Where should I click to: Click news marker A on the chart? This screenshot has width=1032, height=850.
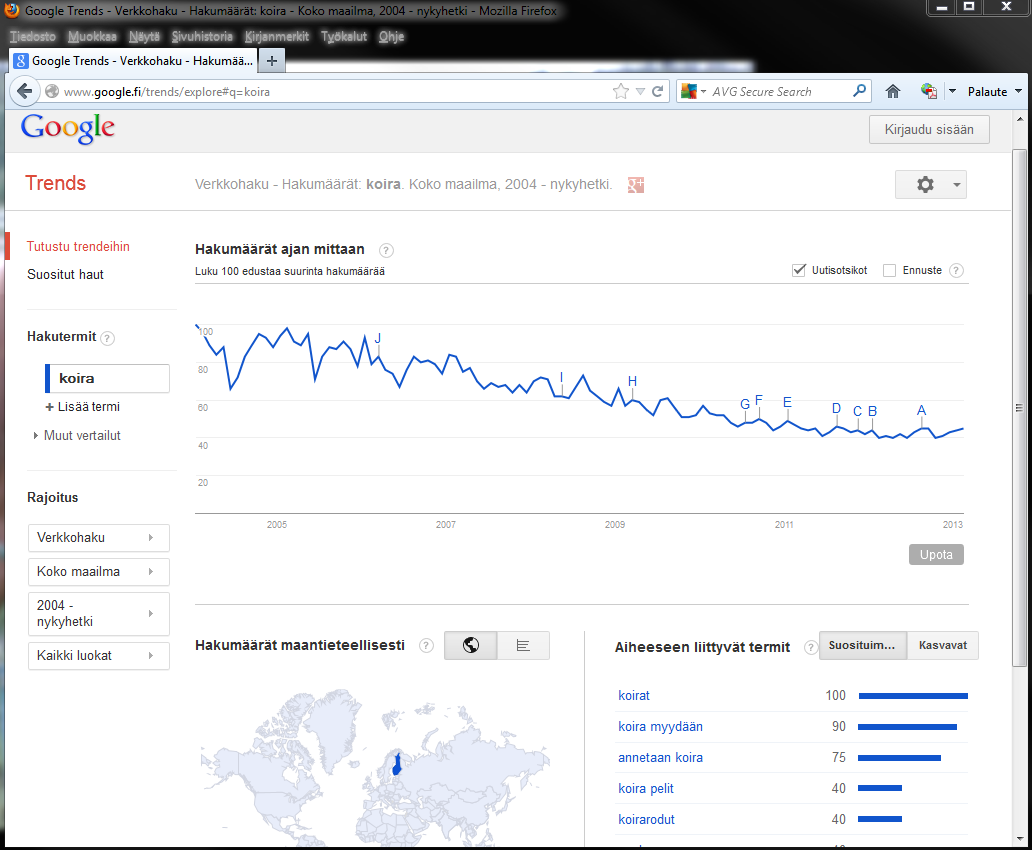coord(921,410)
